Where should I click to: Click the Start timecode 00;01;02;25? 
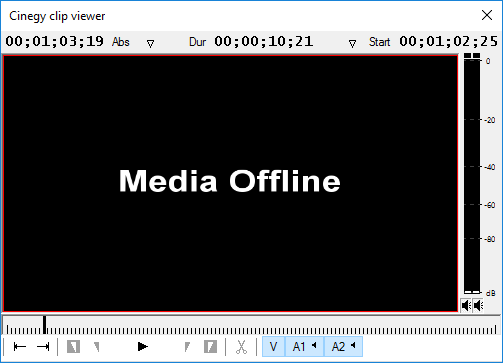[x=449, y=41]
